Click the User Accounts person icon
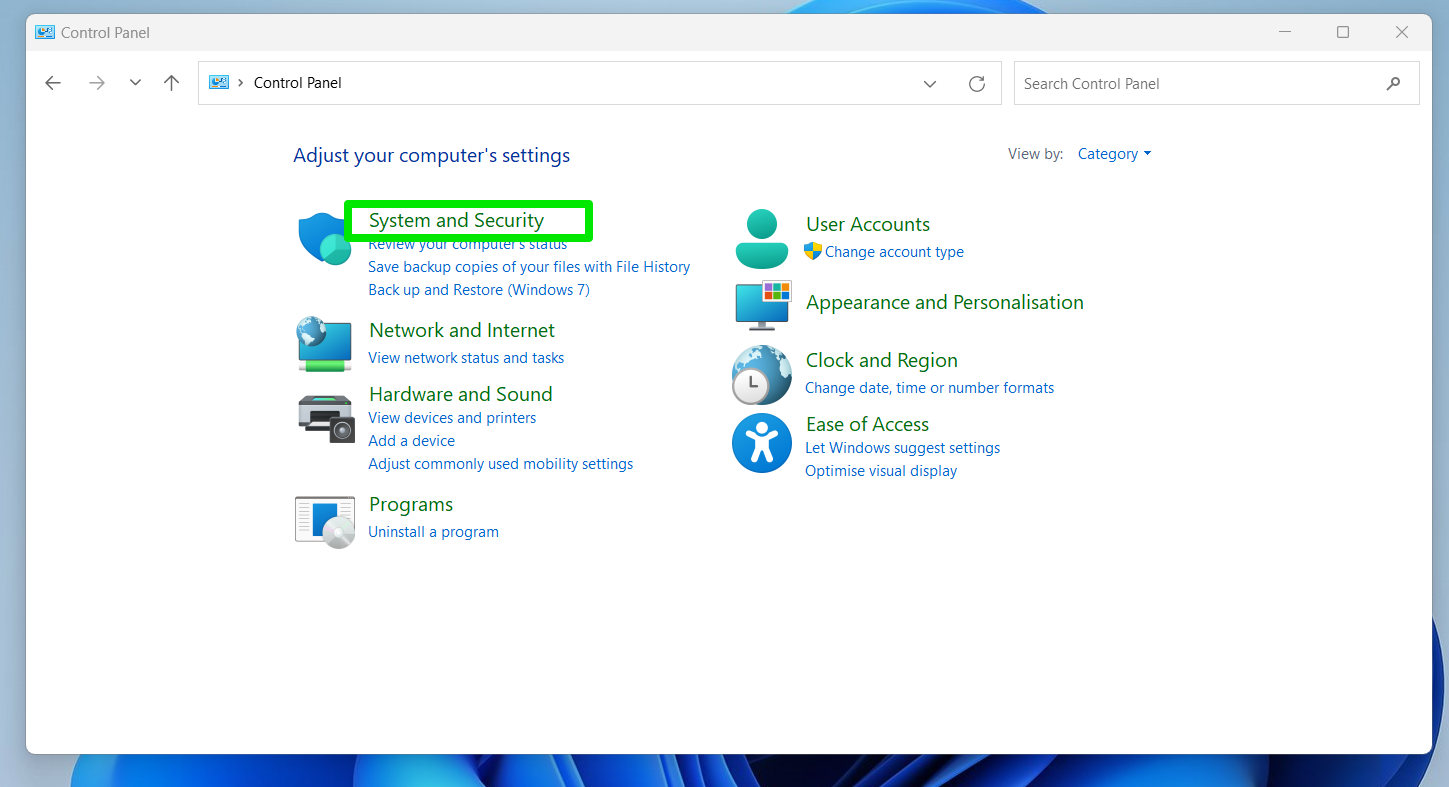This screenshot has height=787, width=1449. pos(762,239)
